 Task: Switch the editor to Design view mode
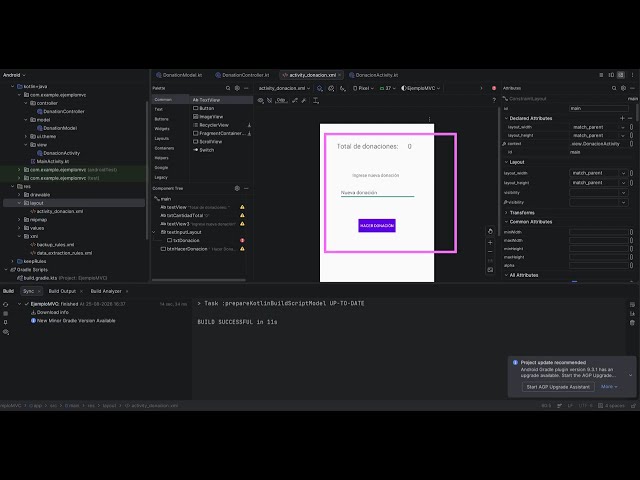(621, 75)
